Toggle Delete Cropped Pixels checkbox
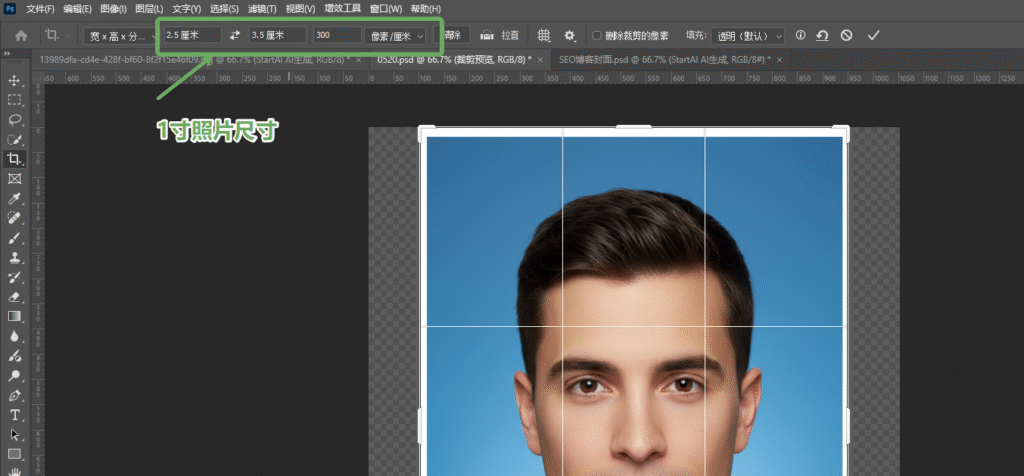The width and height of the screenshot is (1024, 476). tap(596, 35)
